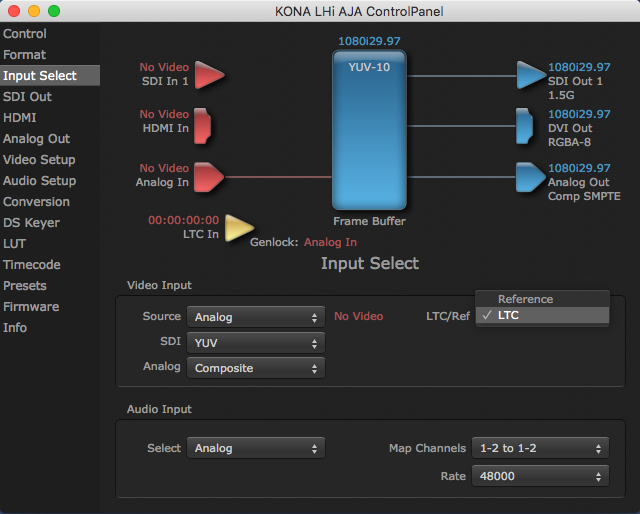Screen dimensions: 640x514
Task: Close the ControlPanel window with red button
Action: tap(14, 11)
